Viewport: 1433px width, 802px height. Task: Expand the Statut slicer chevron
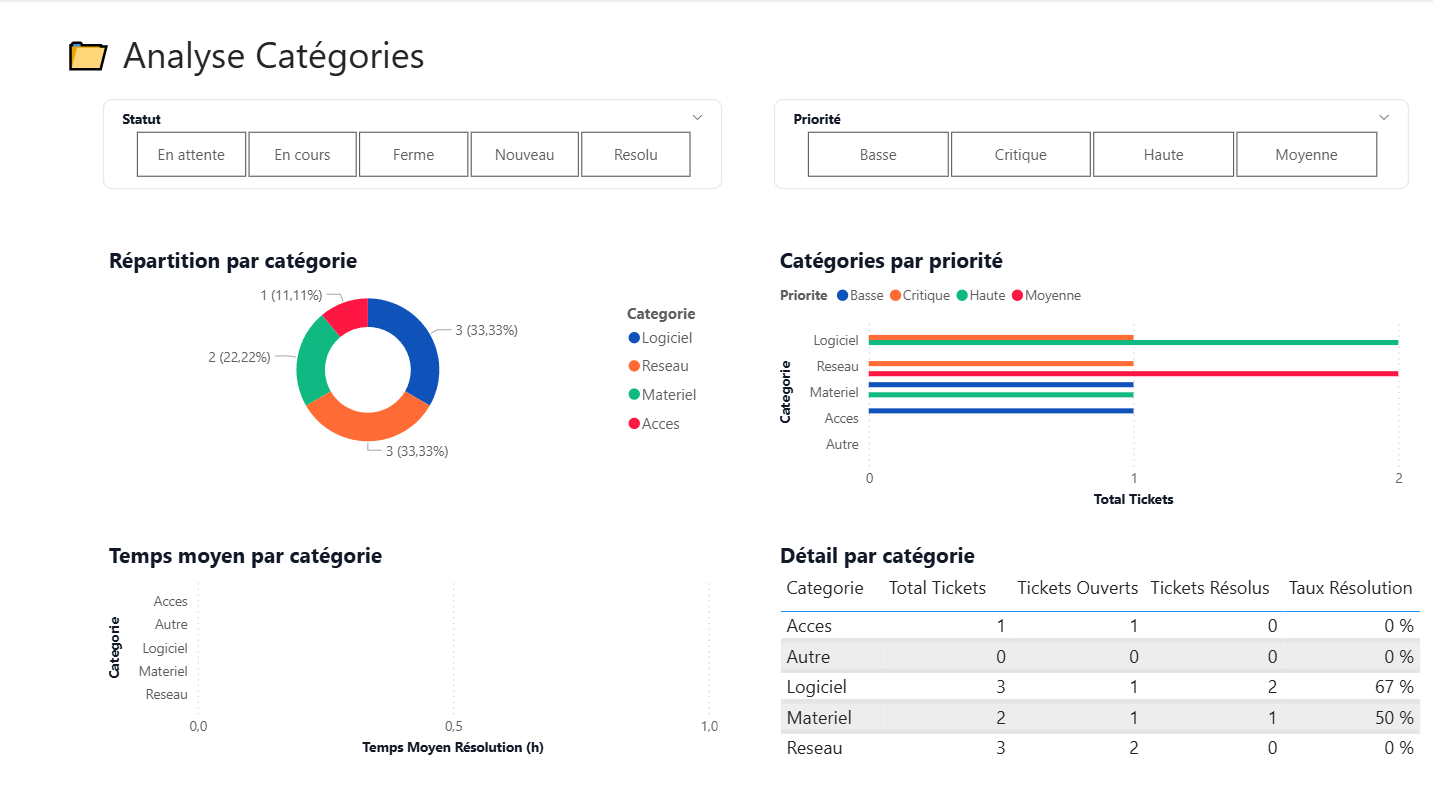[698, 118]
